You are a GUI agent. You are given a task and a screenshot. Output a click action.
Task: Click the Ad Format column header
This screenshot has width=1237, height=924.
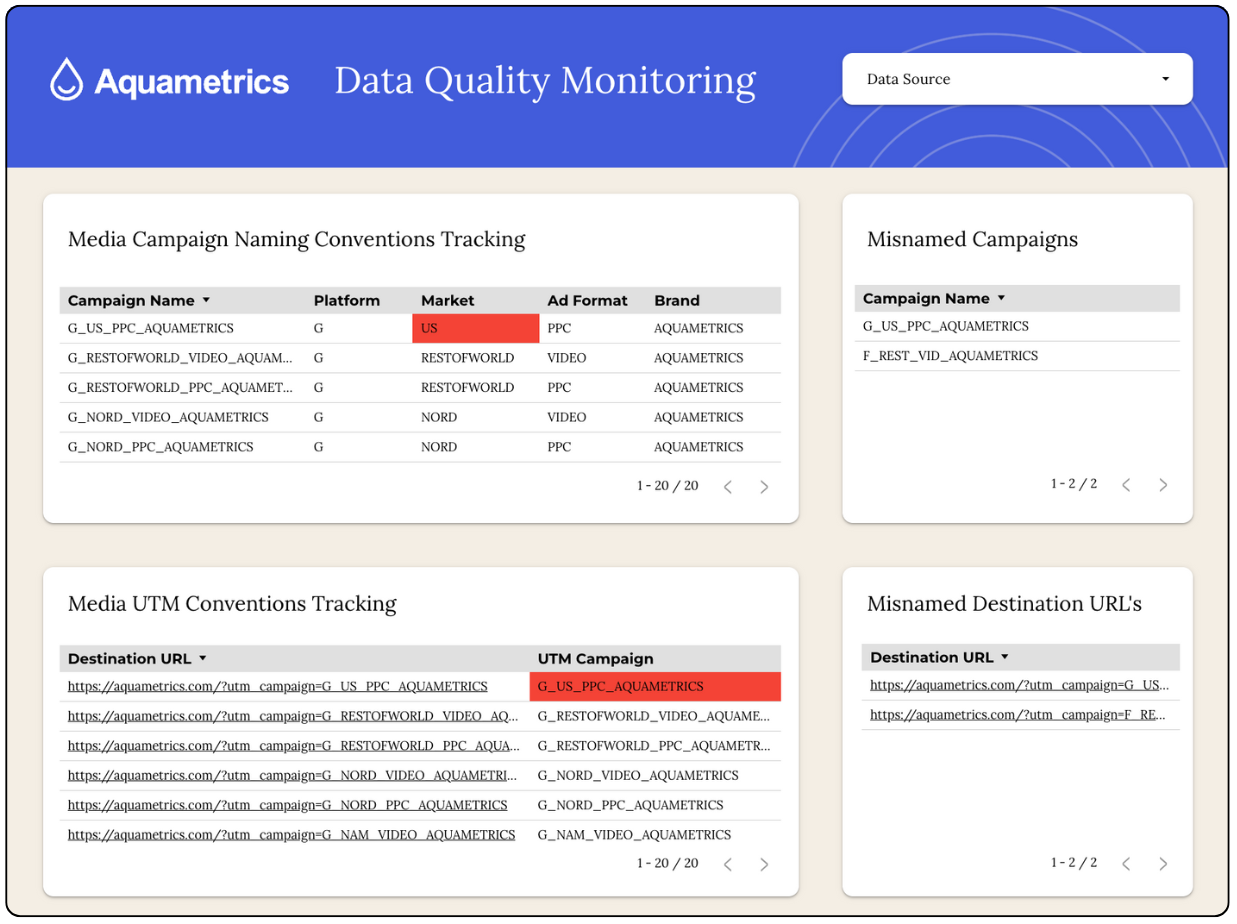coord(587,300)
